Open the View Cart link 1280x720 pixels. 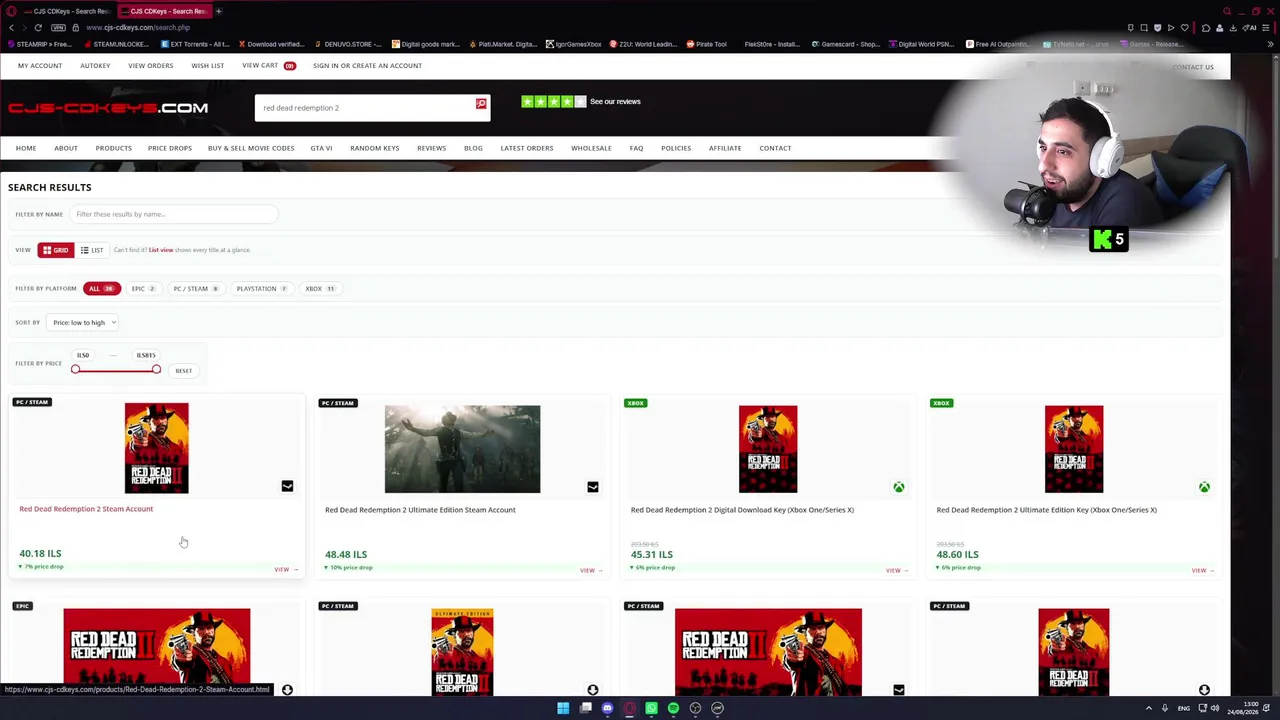point(269,66)
